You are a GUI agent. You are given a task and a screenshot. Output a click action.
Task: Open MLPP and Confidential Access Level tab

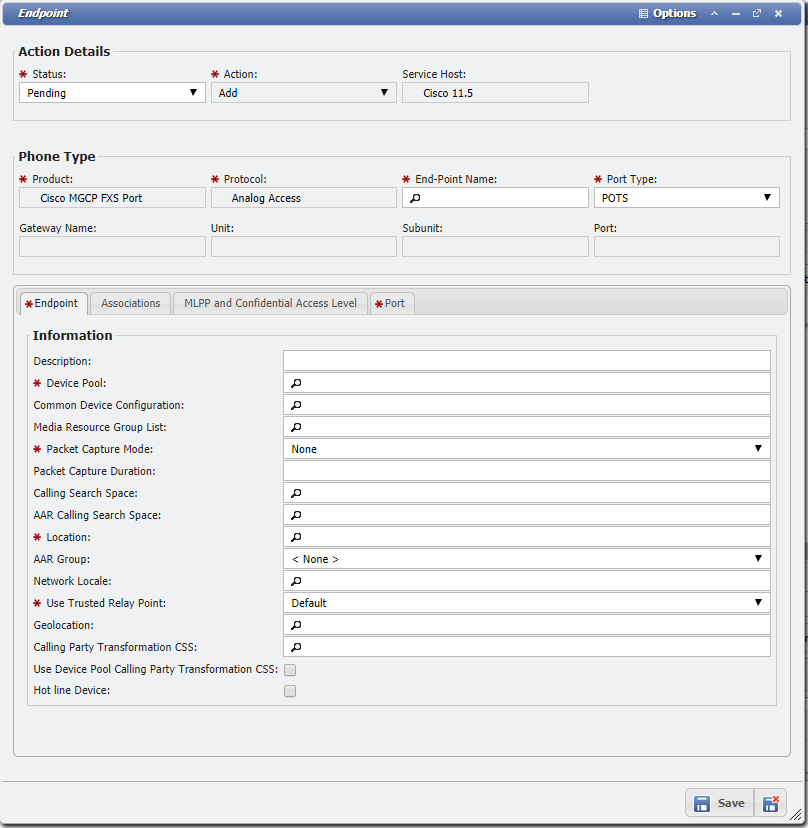pos(270,303)
